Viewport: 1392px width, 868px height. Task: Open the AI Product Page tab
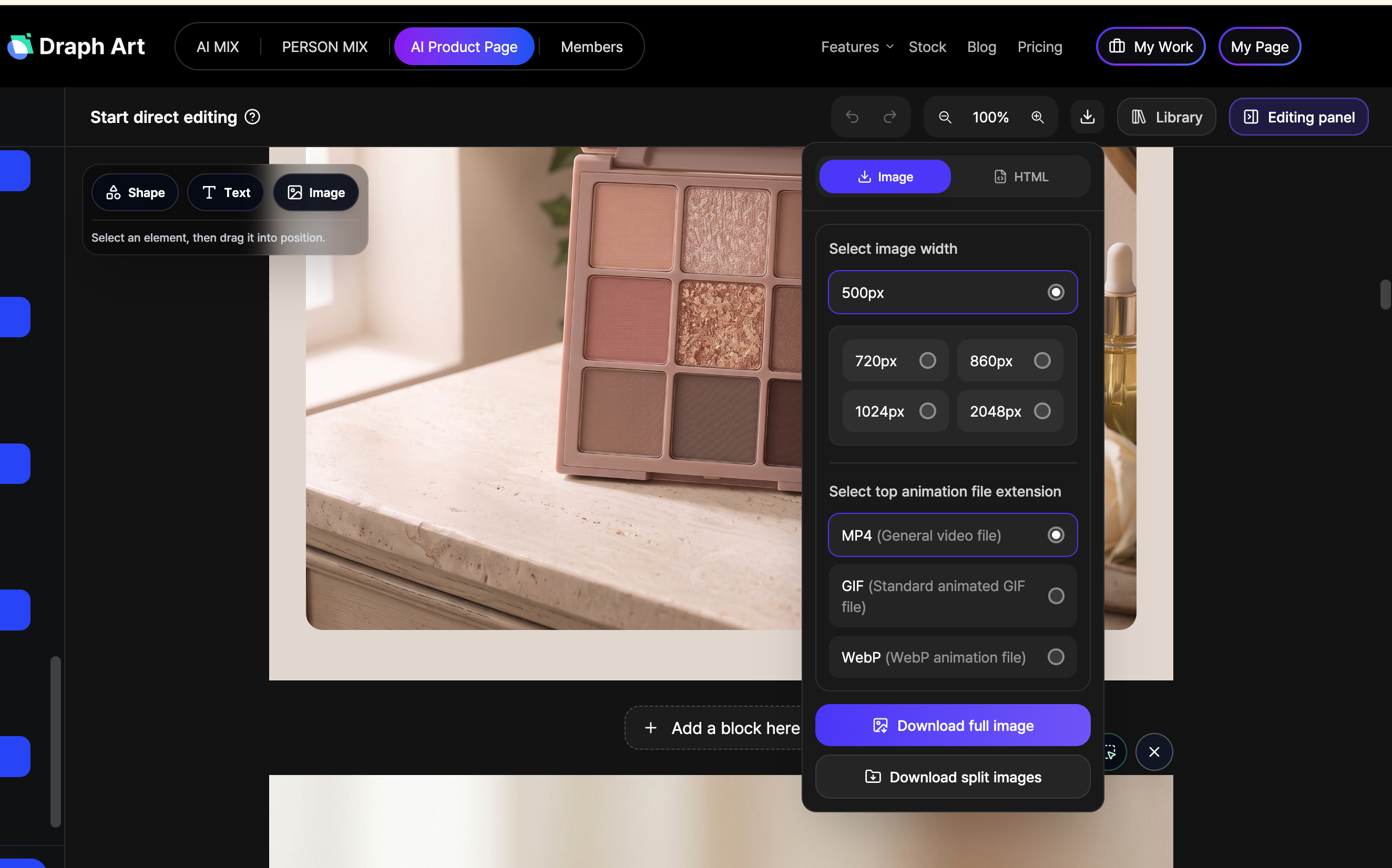click(464, 46)
